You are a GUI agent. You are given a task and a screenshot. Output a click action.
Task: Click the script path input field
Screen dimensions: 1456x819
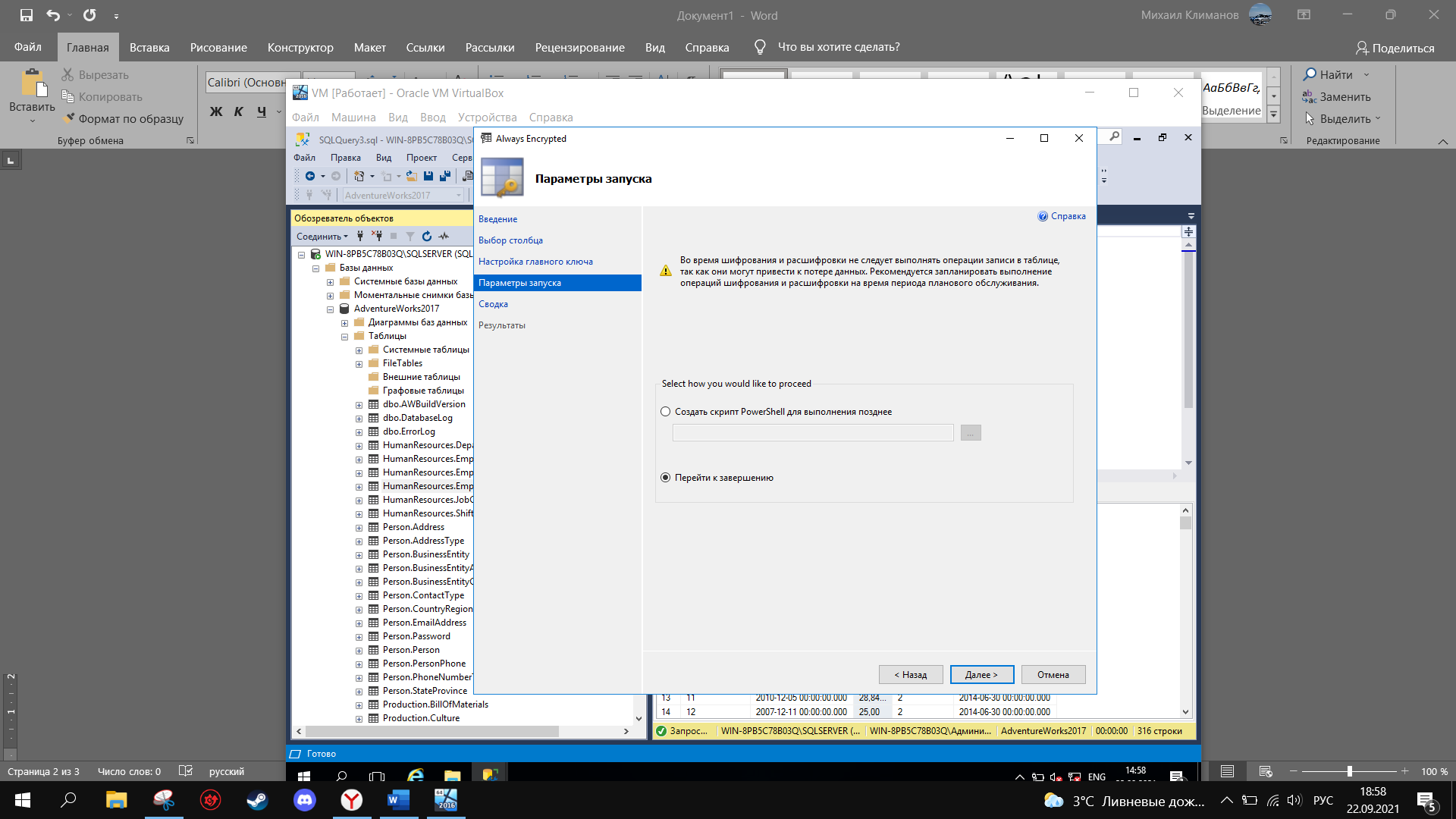click(x=813, y=432)
